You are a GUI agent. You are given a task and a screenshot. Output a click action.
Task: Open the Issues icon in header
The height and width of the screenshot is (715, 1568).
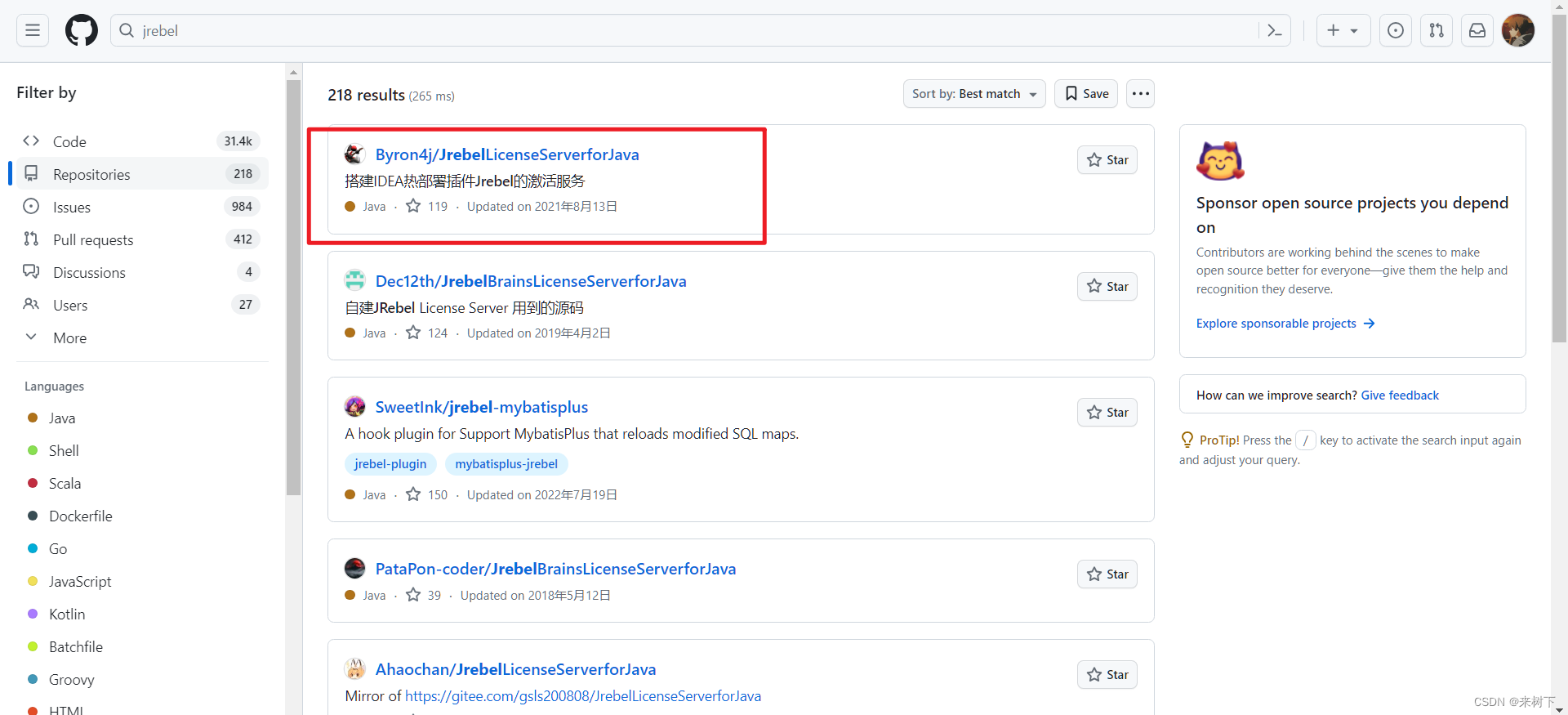(1396, 30)
